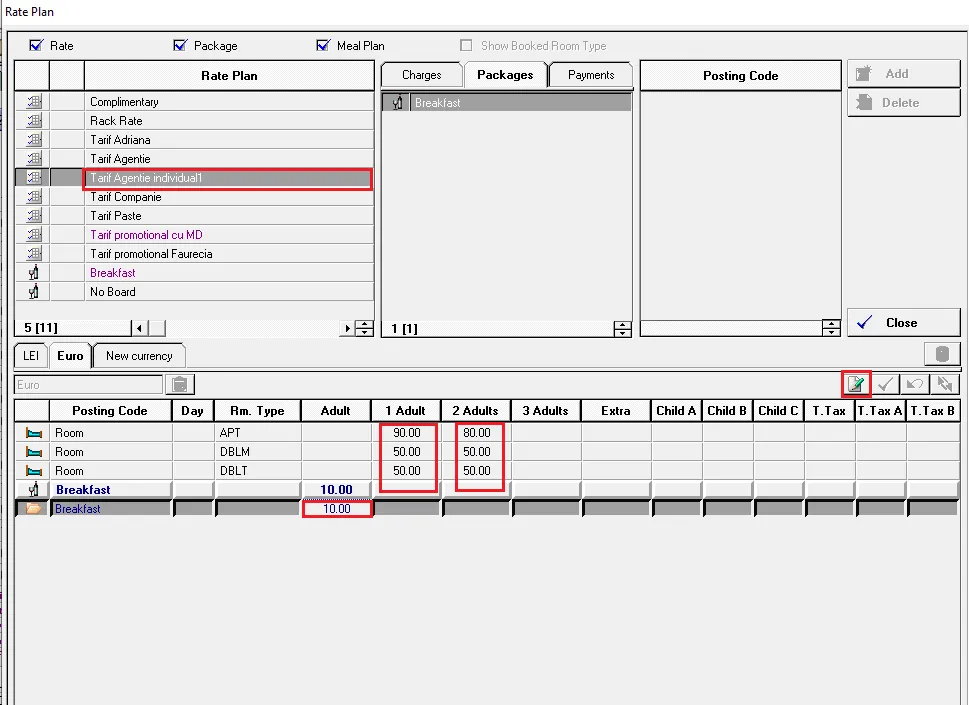Click the right scroll arrow under Rate Plan list

point(347,328)
